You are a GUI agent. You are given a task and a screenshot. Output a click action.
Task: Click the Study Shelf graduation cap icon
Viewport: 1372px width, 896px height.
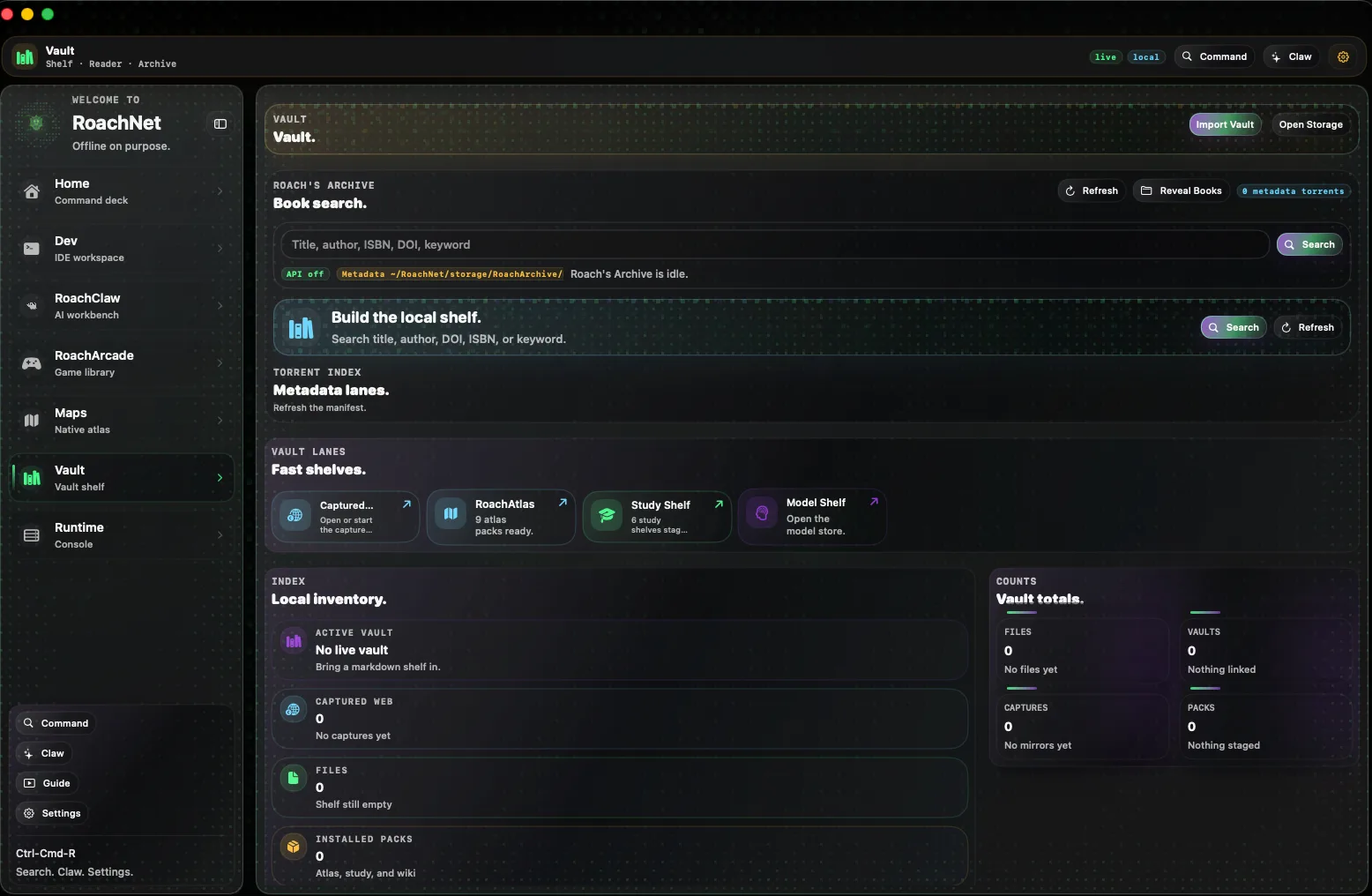607,515
